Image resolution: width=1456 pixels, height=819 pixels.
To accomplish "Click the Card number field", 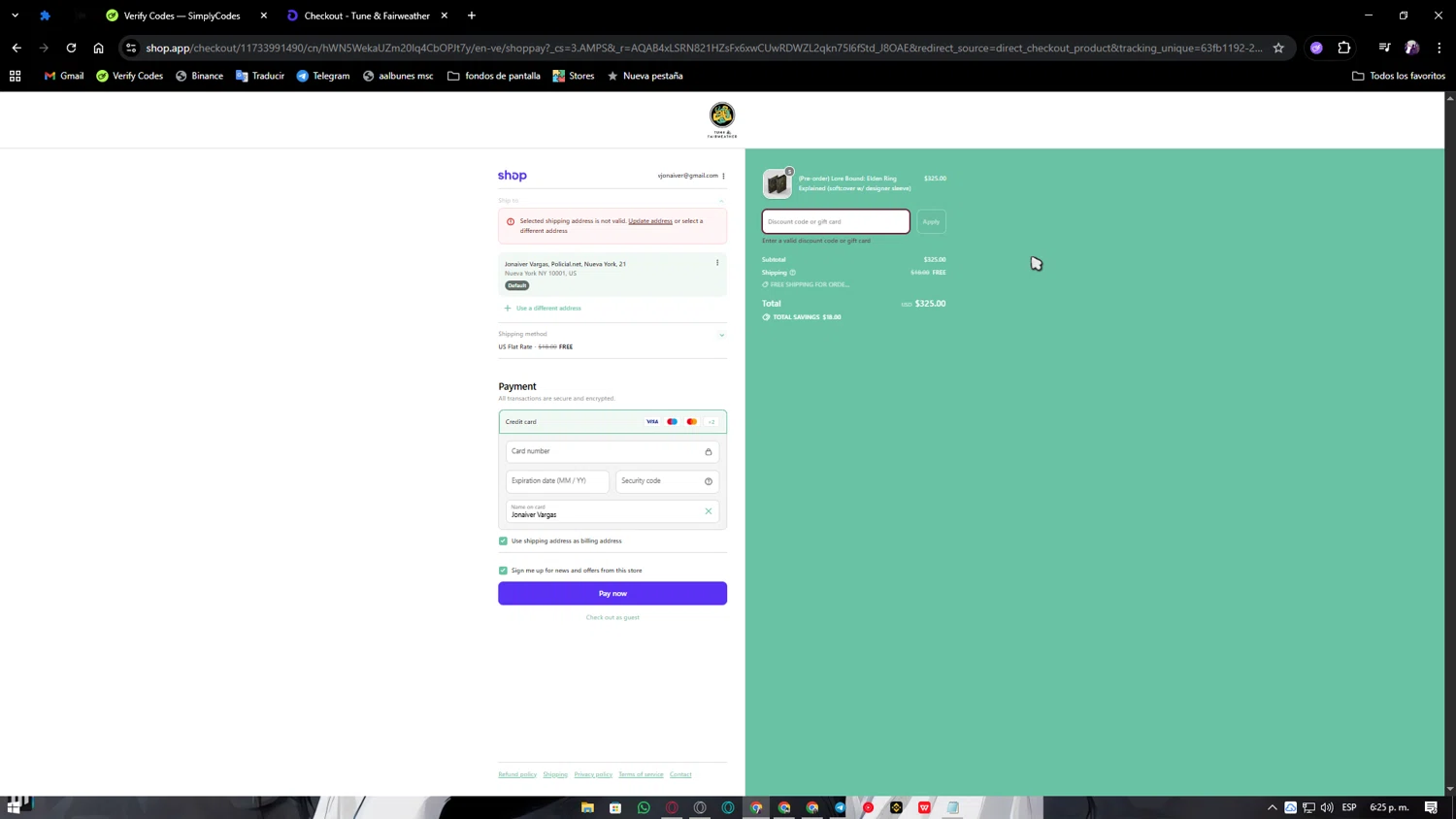I will tap(612, 451).
